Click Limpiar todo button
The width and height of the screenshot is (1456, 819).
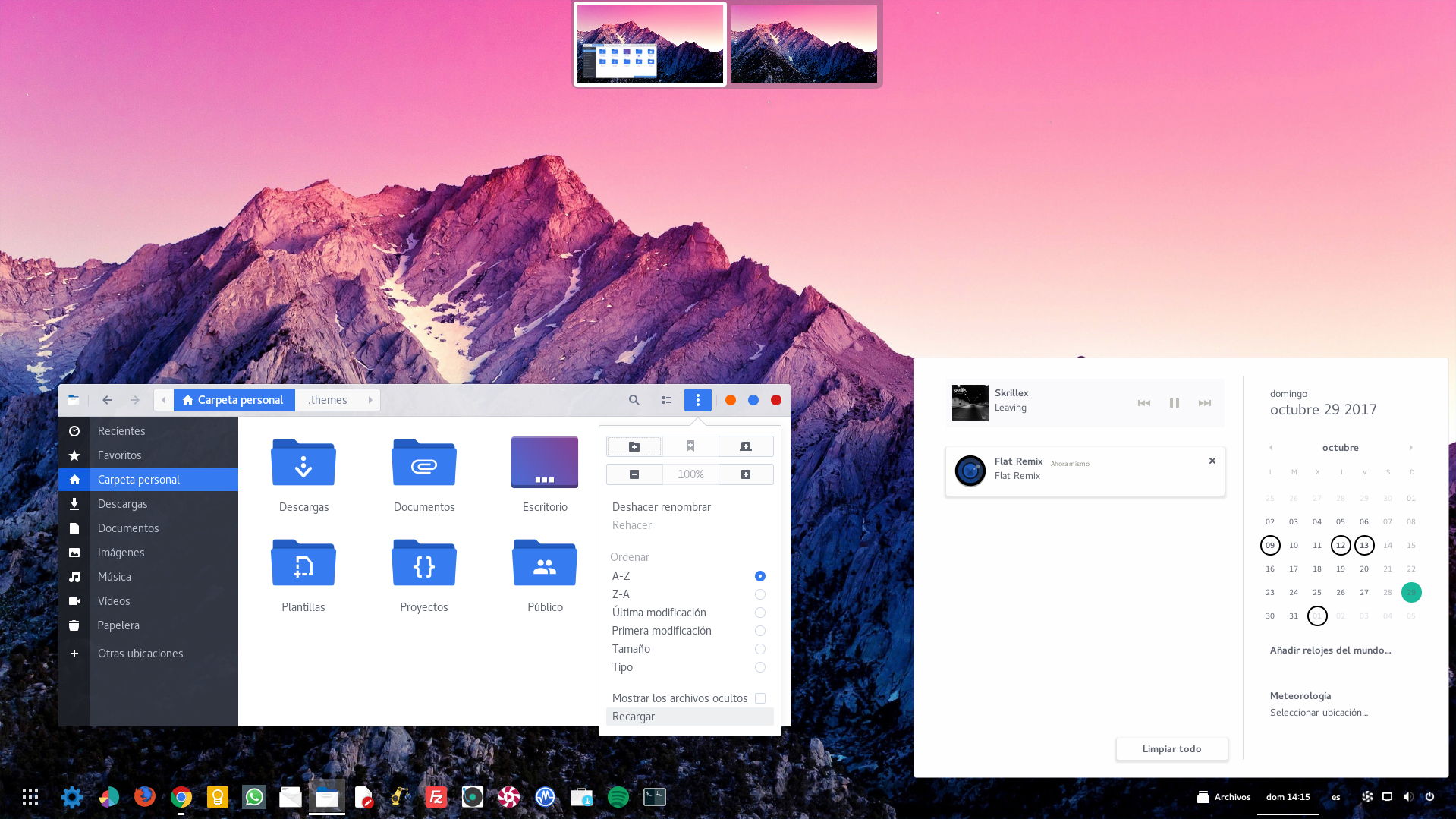[x=1172, y=749]
